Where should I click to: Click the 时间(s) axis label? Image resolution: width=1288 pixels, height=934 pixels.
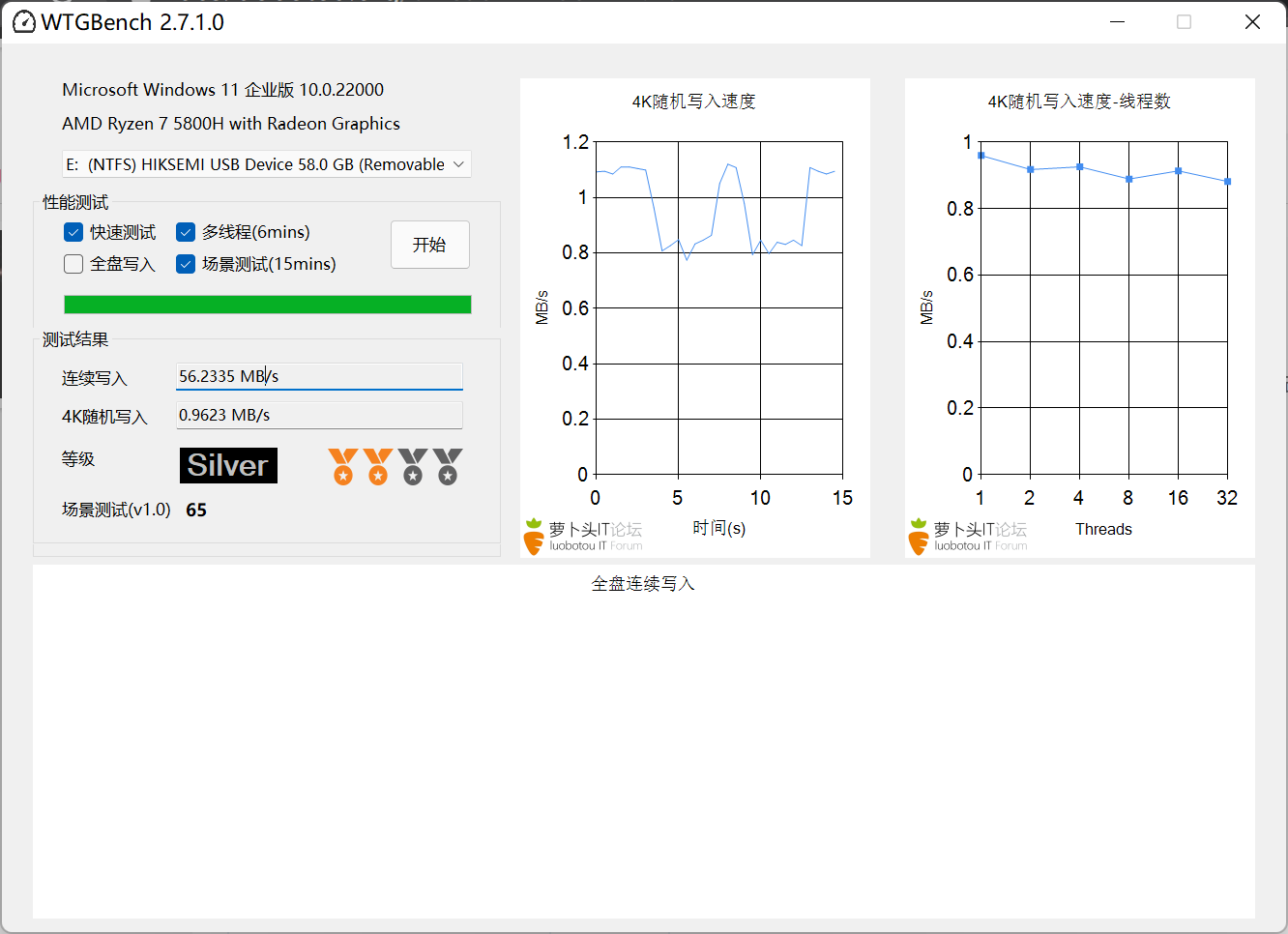(719, 528)
